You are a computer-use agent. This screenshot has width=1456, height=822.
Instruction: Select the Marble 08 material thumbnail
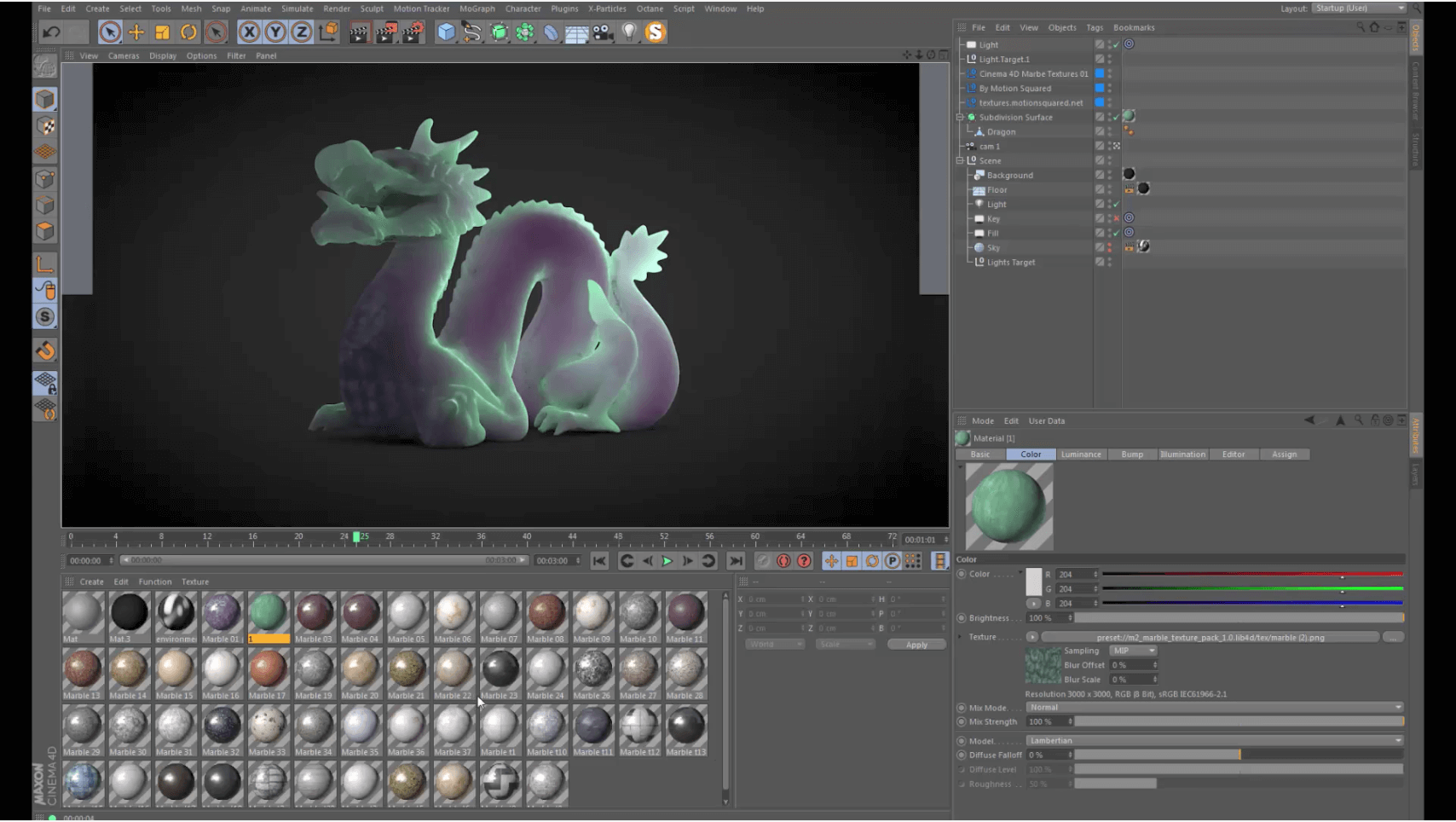(x=546, y=613)
